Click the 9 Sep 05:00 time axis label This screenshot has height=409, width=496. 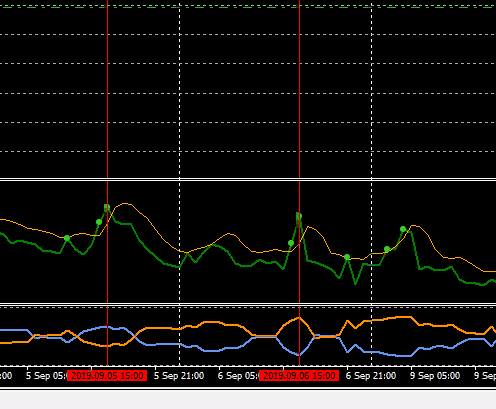[435, 376]
